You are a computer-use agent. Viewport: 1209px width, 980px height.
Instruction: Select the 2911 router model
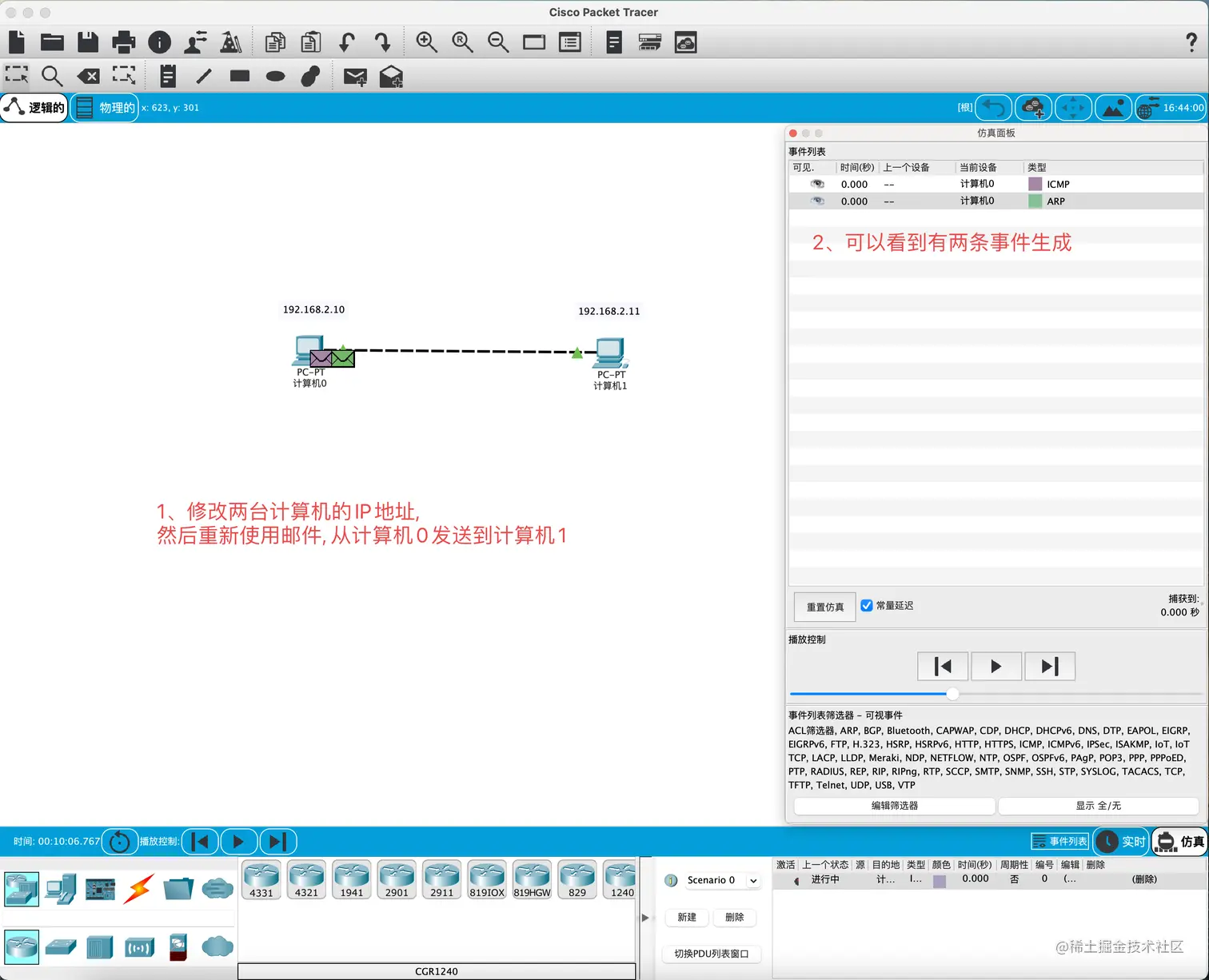pos(441,880)
